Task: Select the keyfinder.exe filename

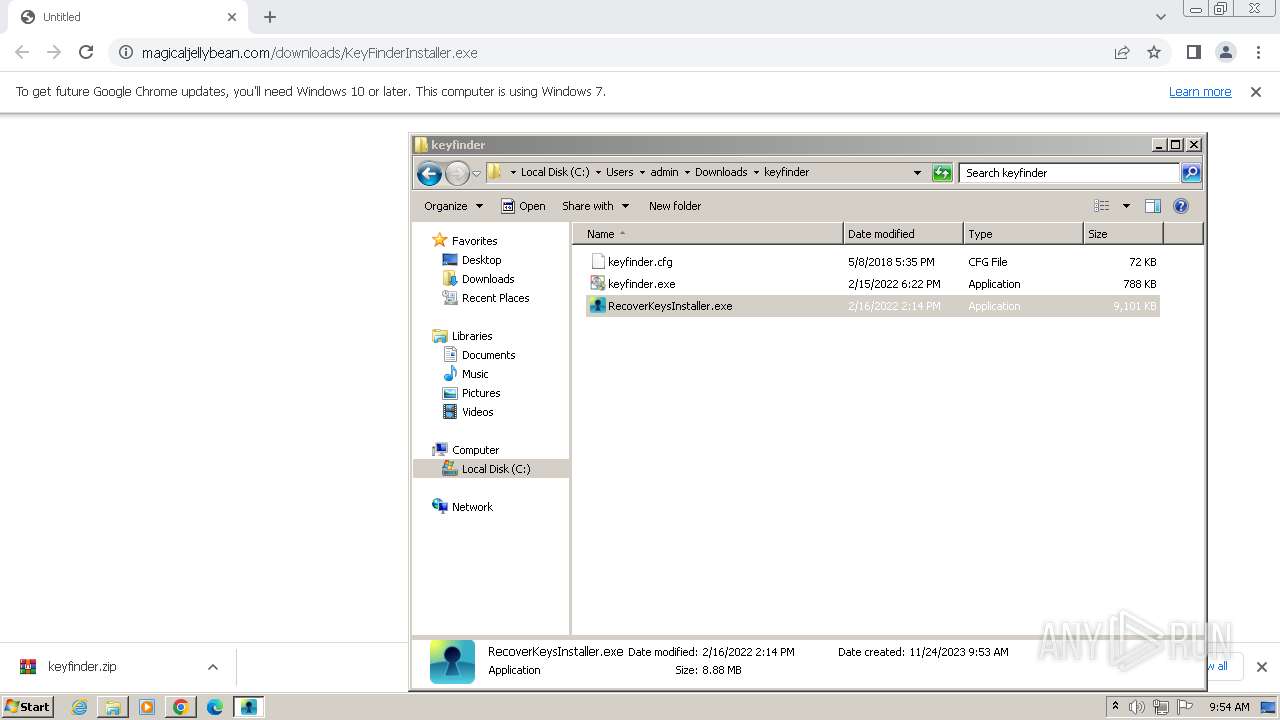Action: (641, 284)
